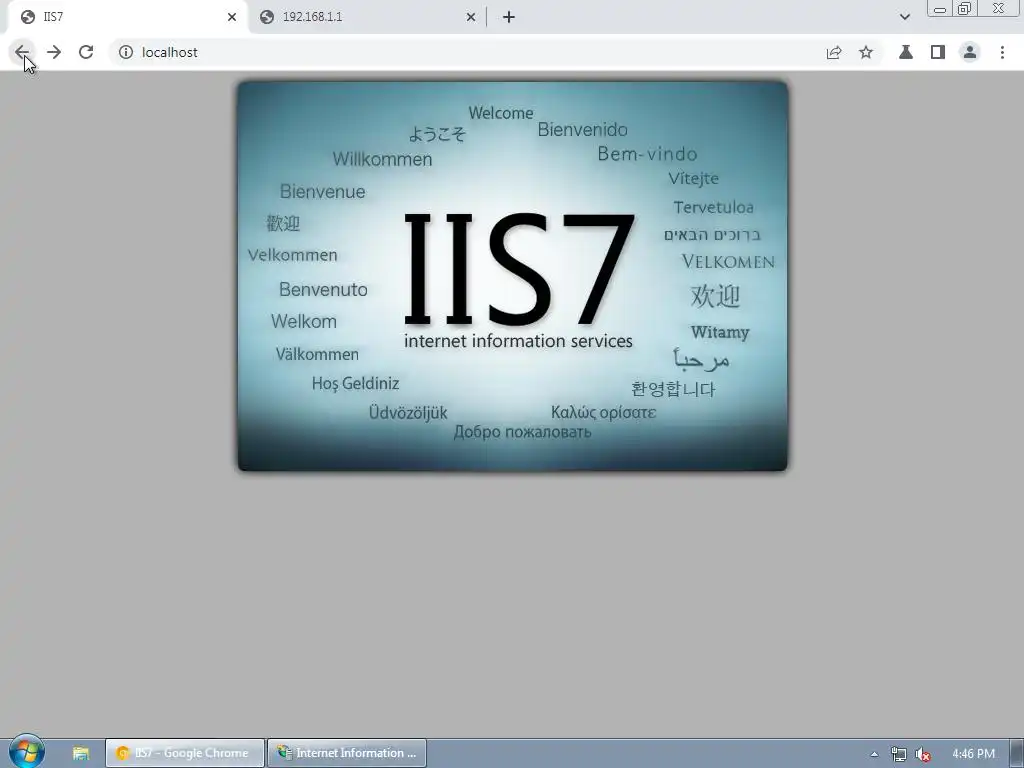
Task: Close the IIS7 tab
Action: point(232,17)
